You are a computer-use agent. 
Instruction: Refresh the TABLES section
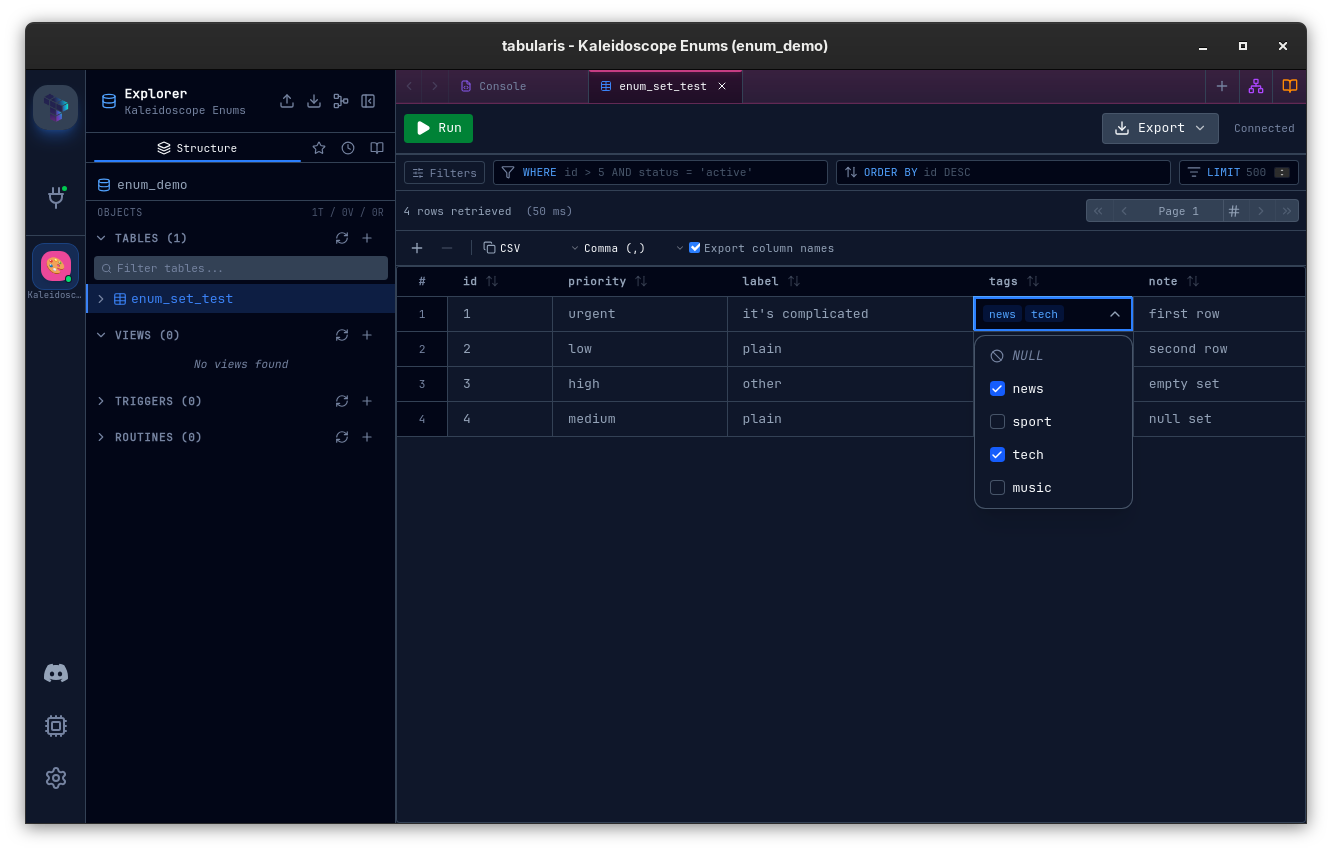click(342, 238)
